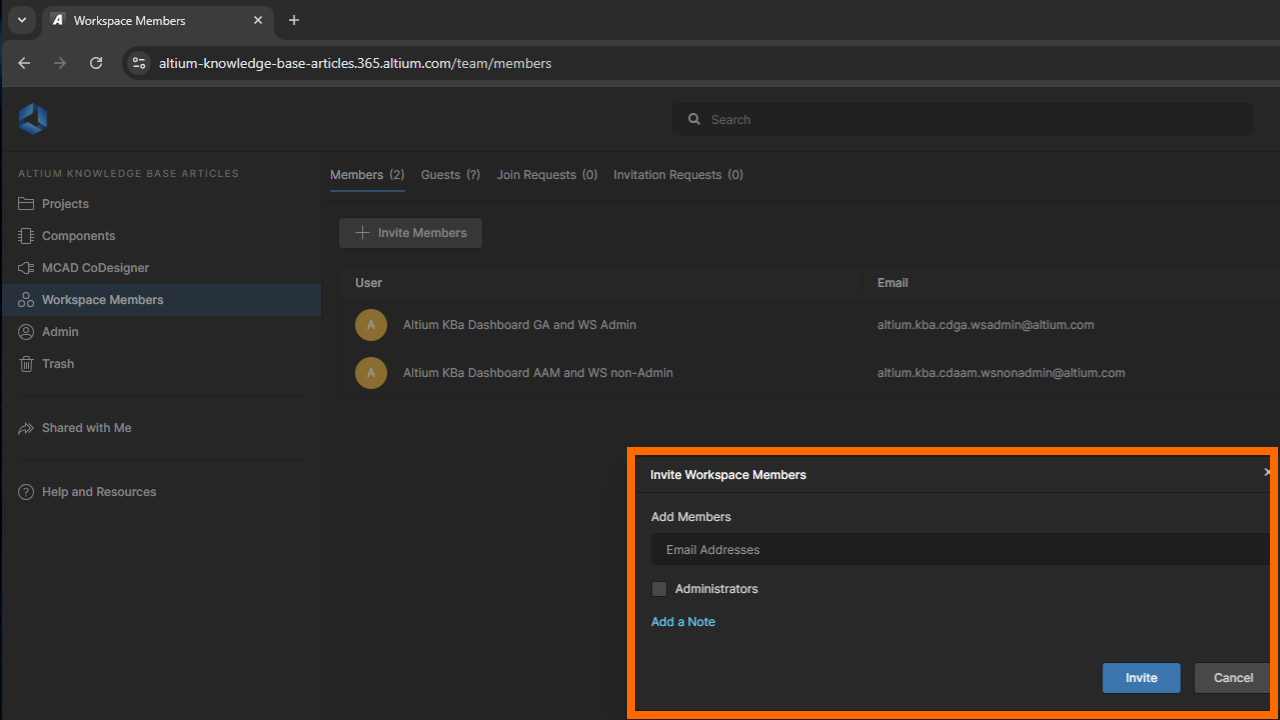Open the Trash folder
The image size is (1280, 720).
[x=58, y=364]
